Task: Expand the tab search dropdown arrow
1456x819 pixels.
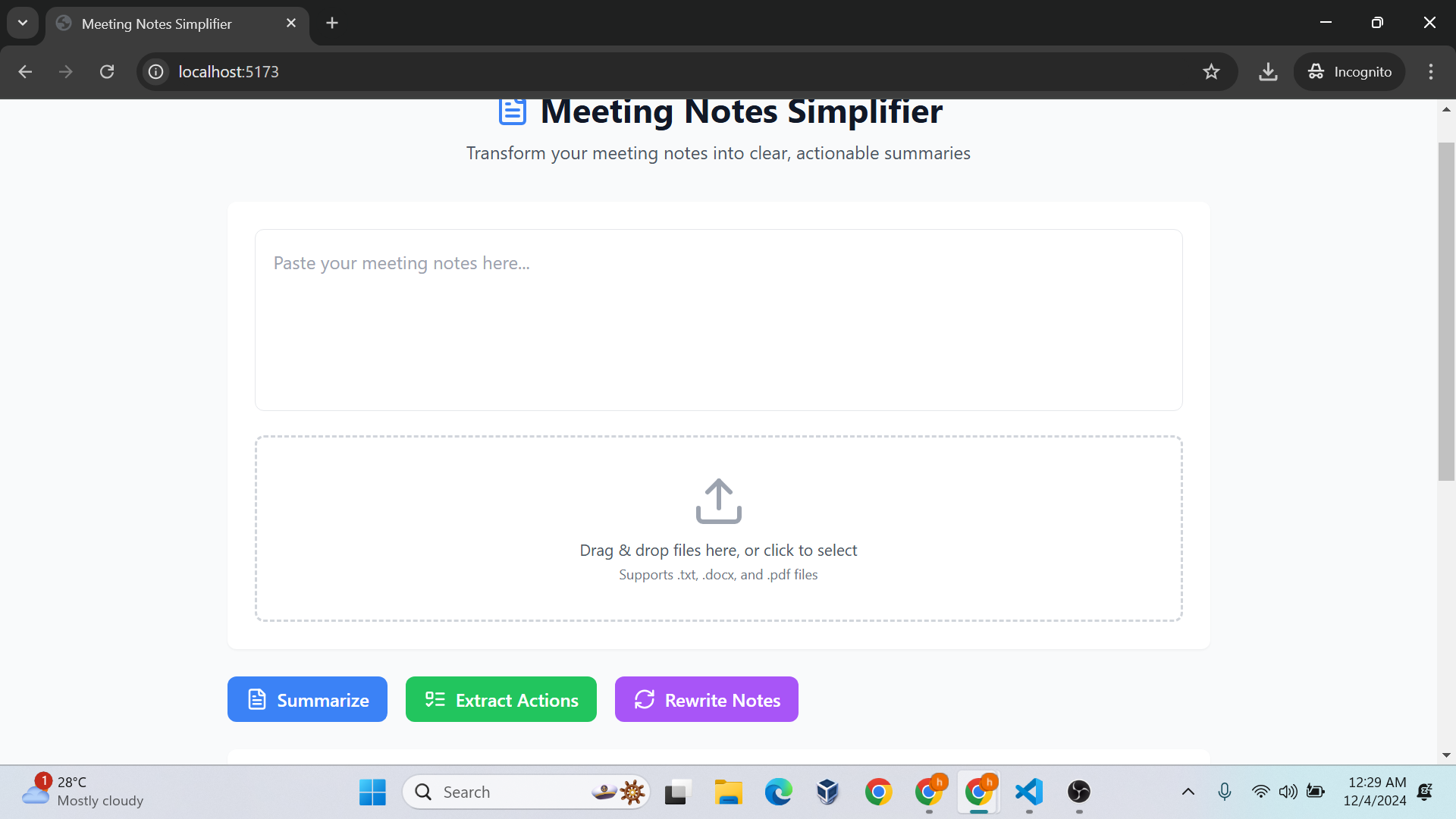Action: [23, 23]
